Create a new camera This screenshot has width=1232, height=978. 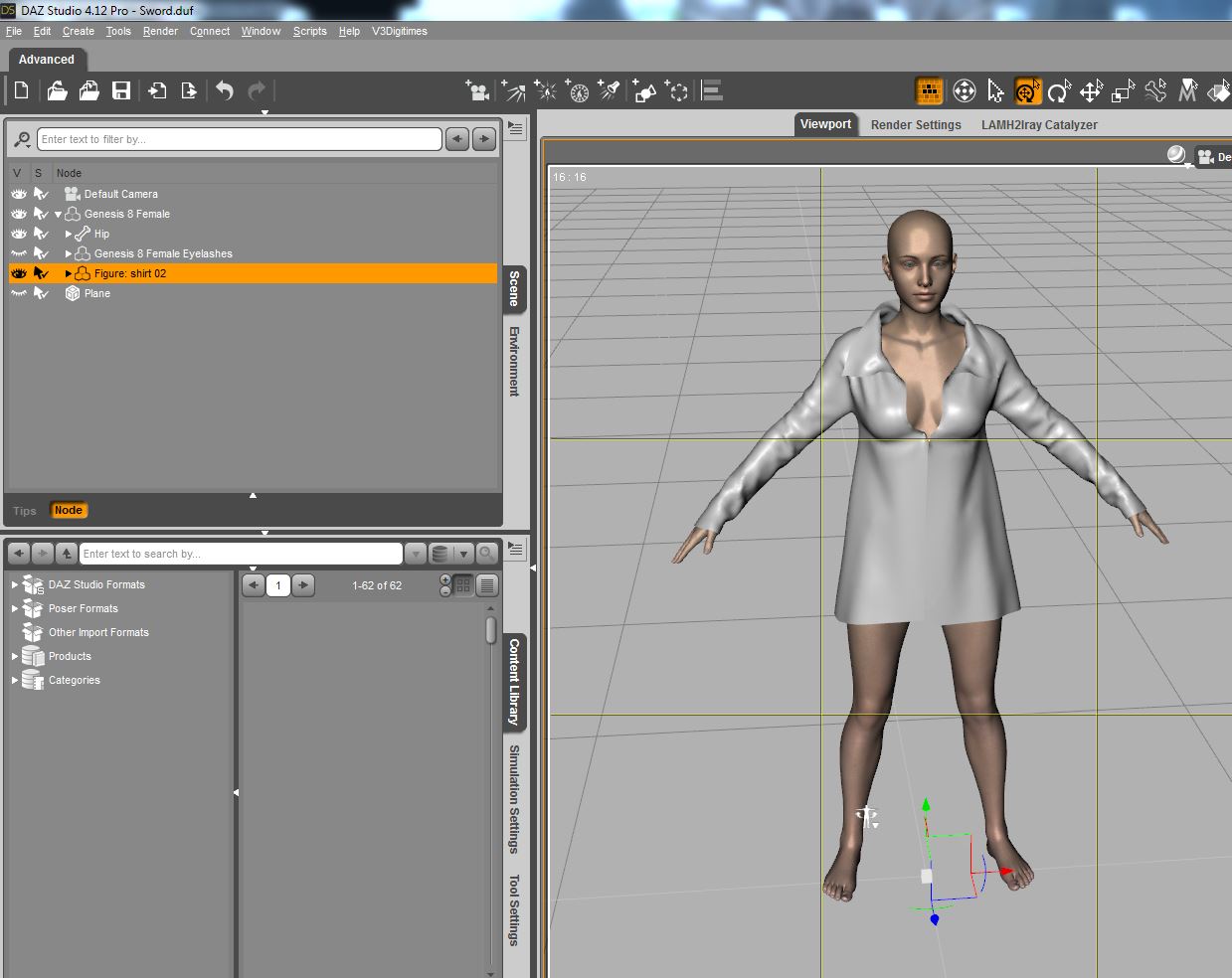(477, 91)
